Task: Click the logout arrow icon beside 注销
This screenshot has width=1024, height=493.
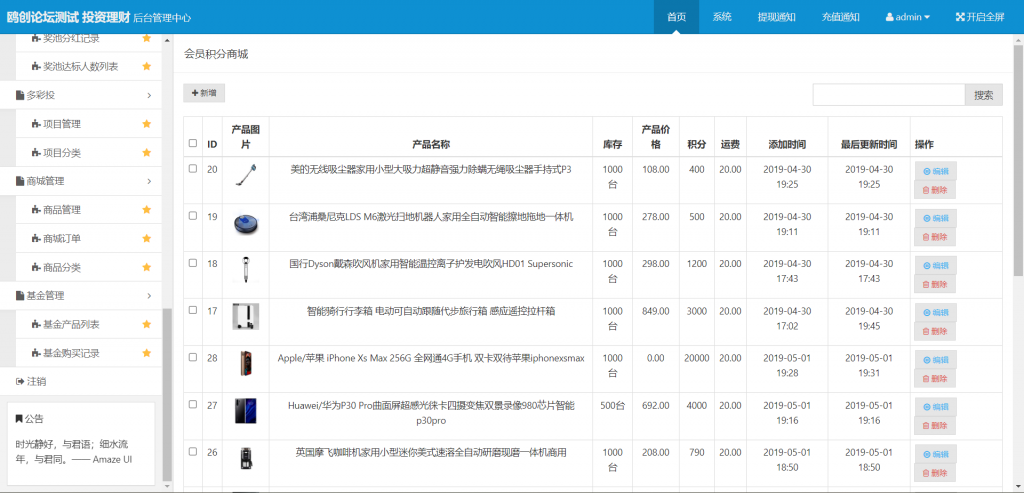Action: click(20, 381)
